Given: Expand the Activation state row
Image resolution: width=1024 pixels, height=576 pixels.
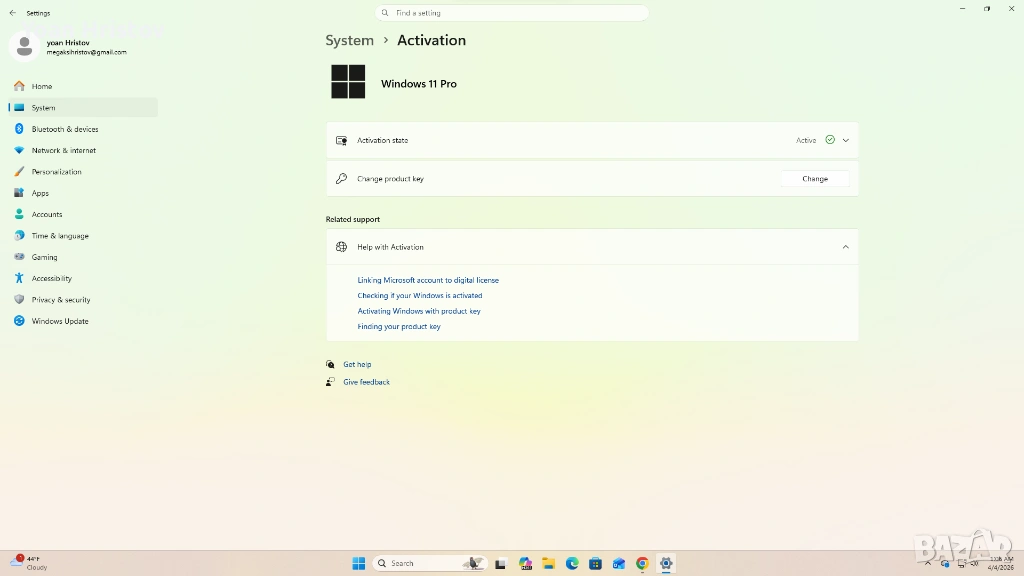Looking at the screenshot, I should coord(845,140).
